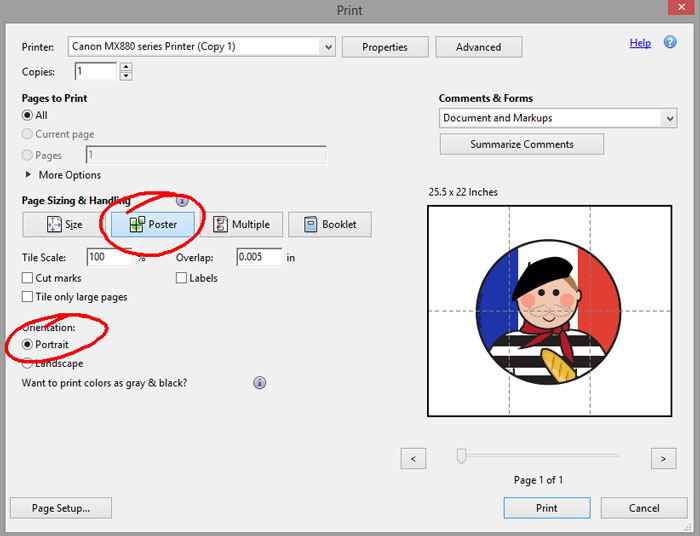The width and height of the screenshot is (700, 536).
Task: Click the '25.5 x 22 Inches' size label
Action: click(x=463, y=192)
